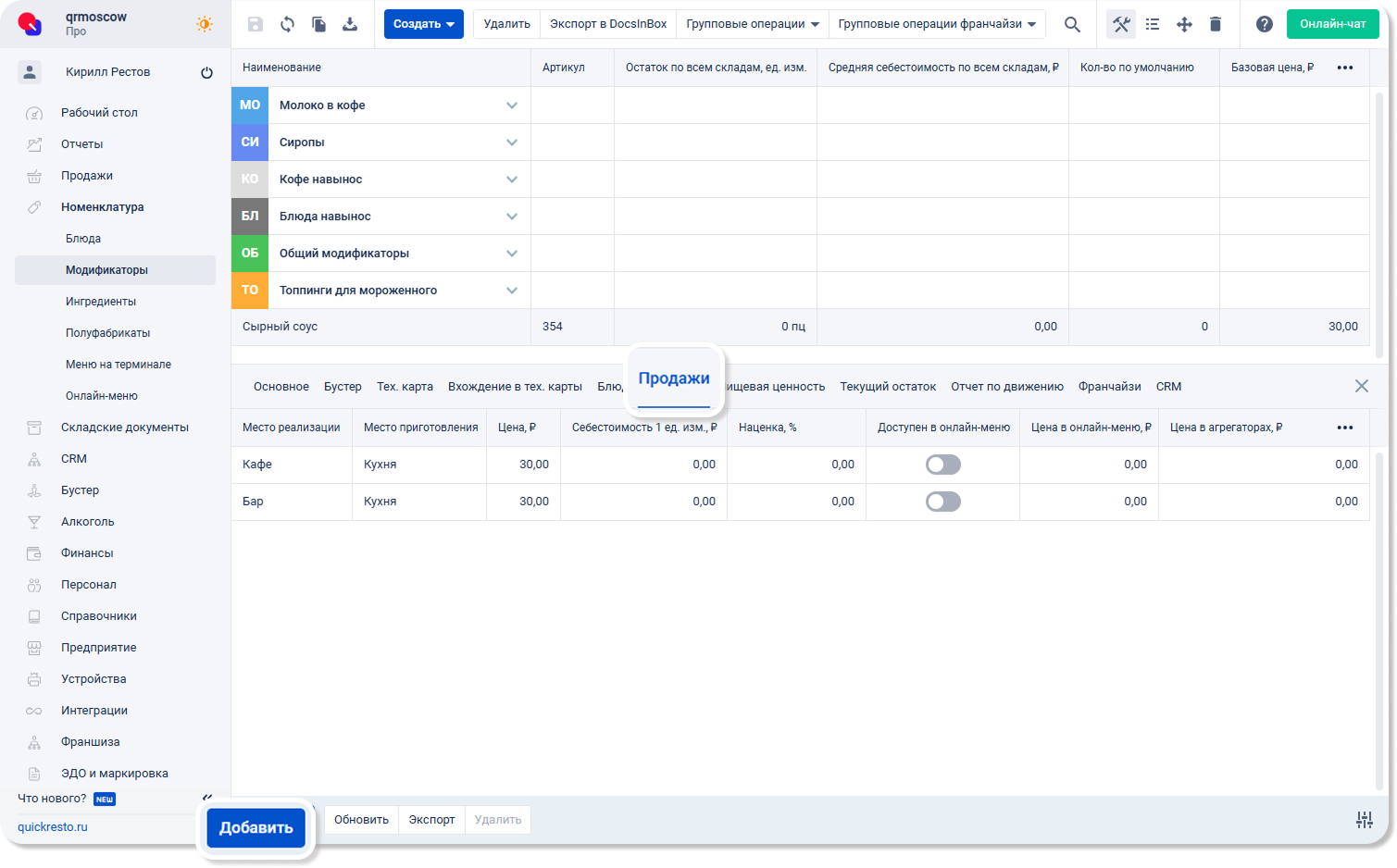Select the Продажи tab
Viewport: 1397px width, 868px height.
674,378
